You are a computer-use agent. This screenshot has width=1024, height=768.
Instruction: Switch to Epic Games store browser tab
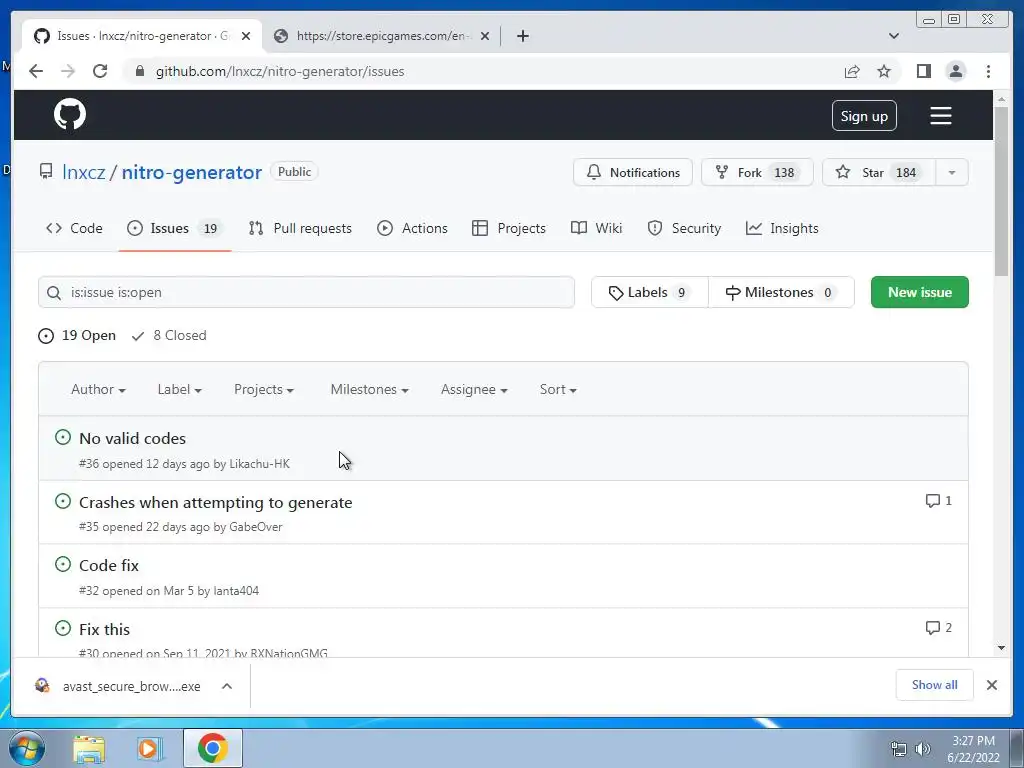tap(381, 36)
